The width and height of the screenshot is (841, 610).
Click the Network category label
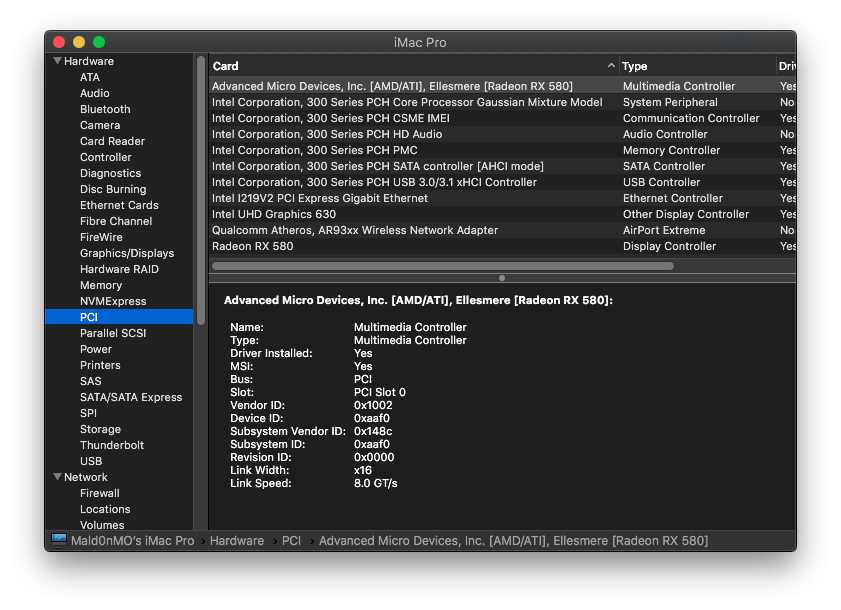tap(86, 477)
